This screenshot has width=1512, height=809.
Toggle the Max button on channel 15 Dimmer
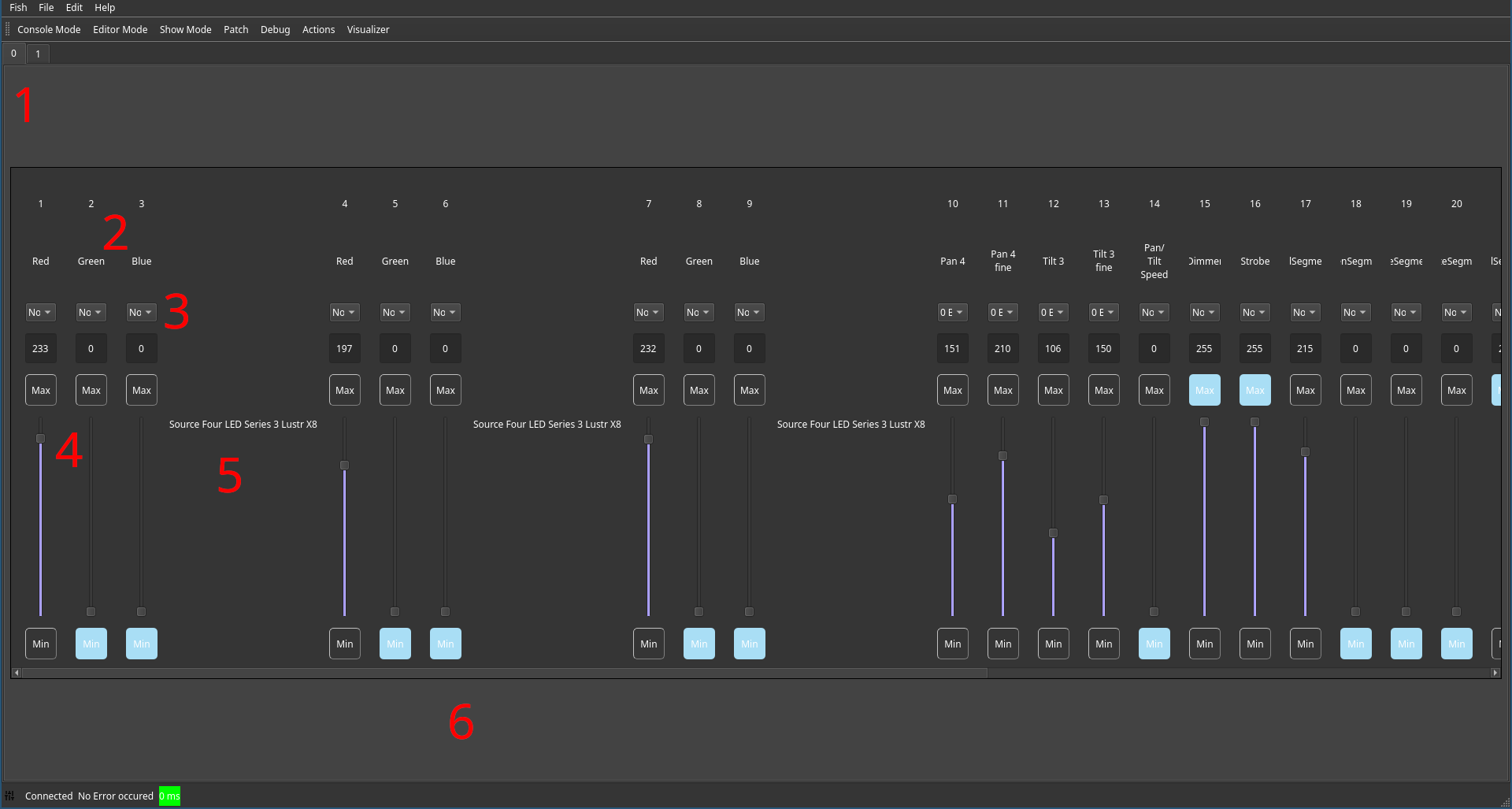coord(1204,390)
